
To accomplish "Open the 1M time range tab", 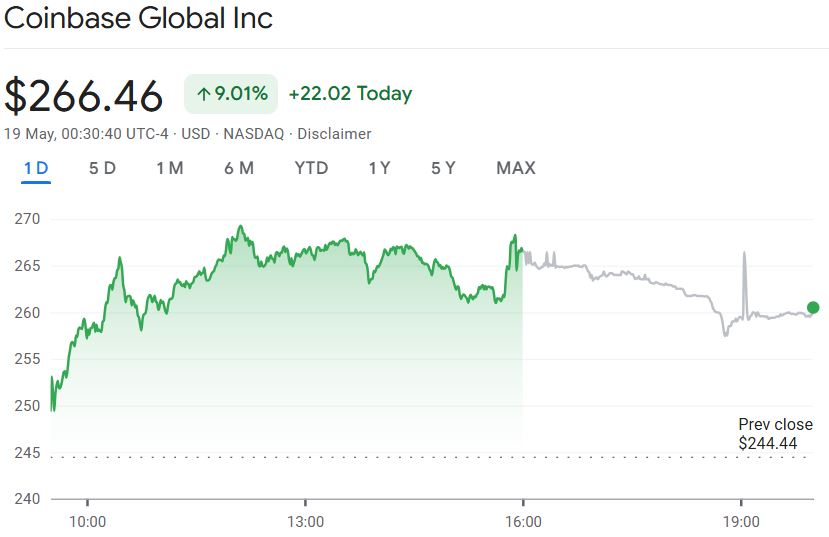I will [x=169, y=168].
